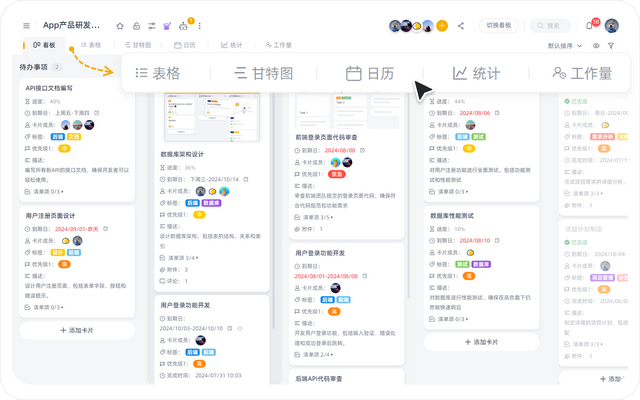Click the 切换看板 button
Viewport: 640px width, 400px height.
(499, 25)
